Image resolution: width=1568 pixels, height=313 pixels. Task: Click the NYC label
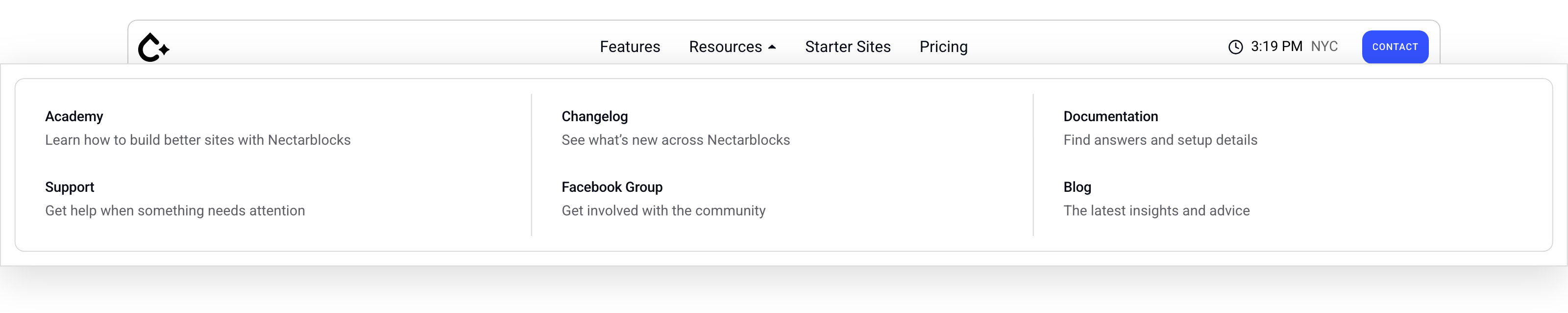1324,46
